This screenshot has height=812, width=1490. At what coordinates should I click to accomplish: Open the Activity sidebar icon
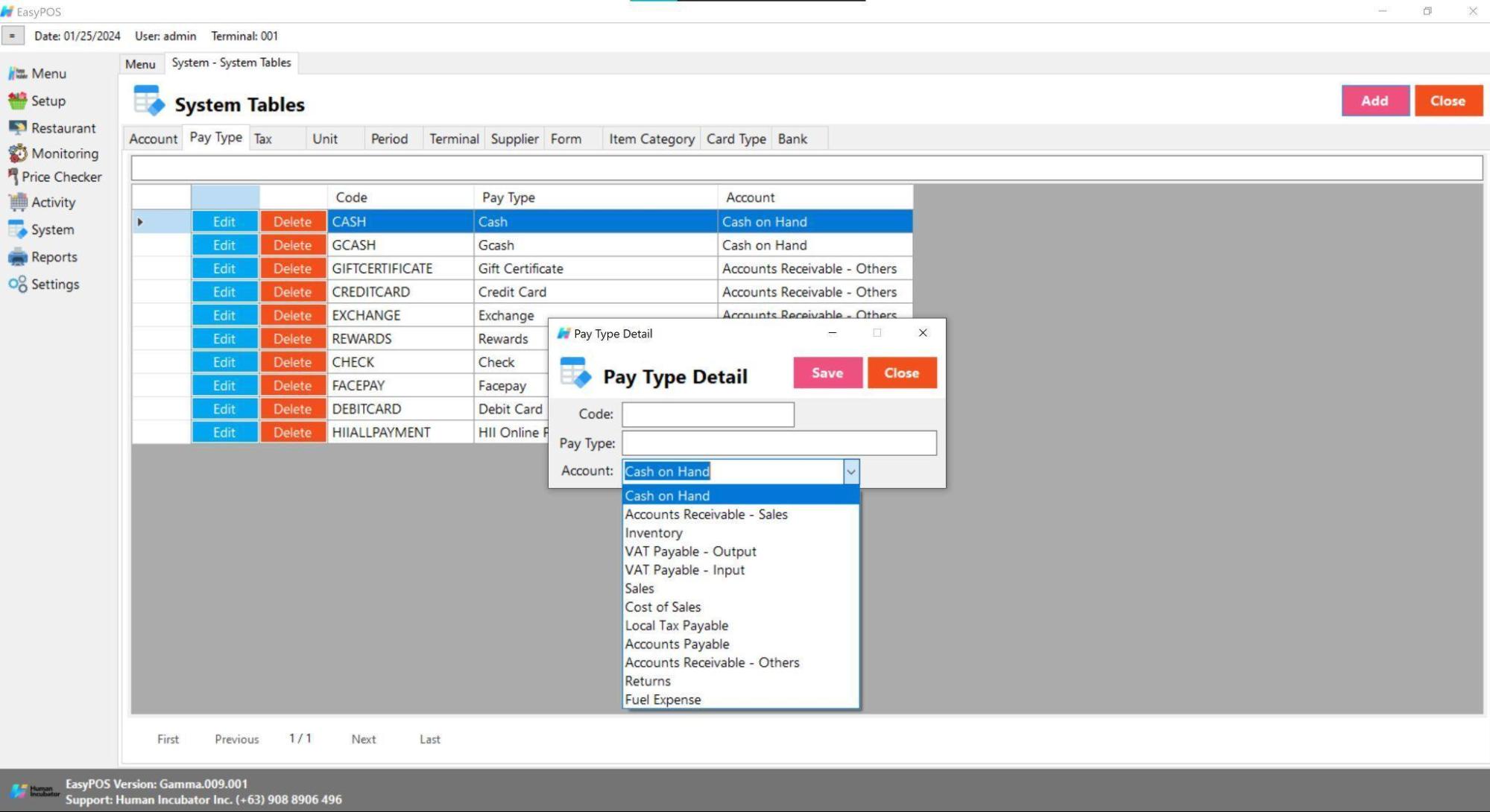[17, 202]
